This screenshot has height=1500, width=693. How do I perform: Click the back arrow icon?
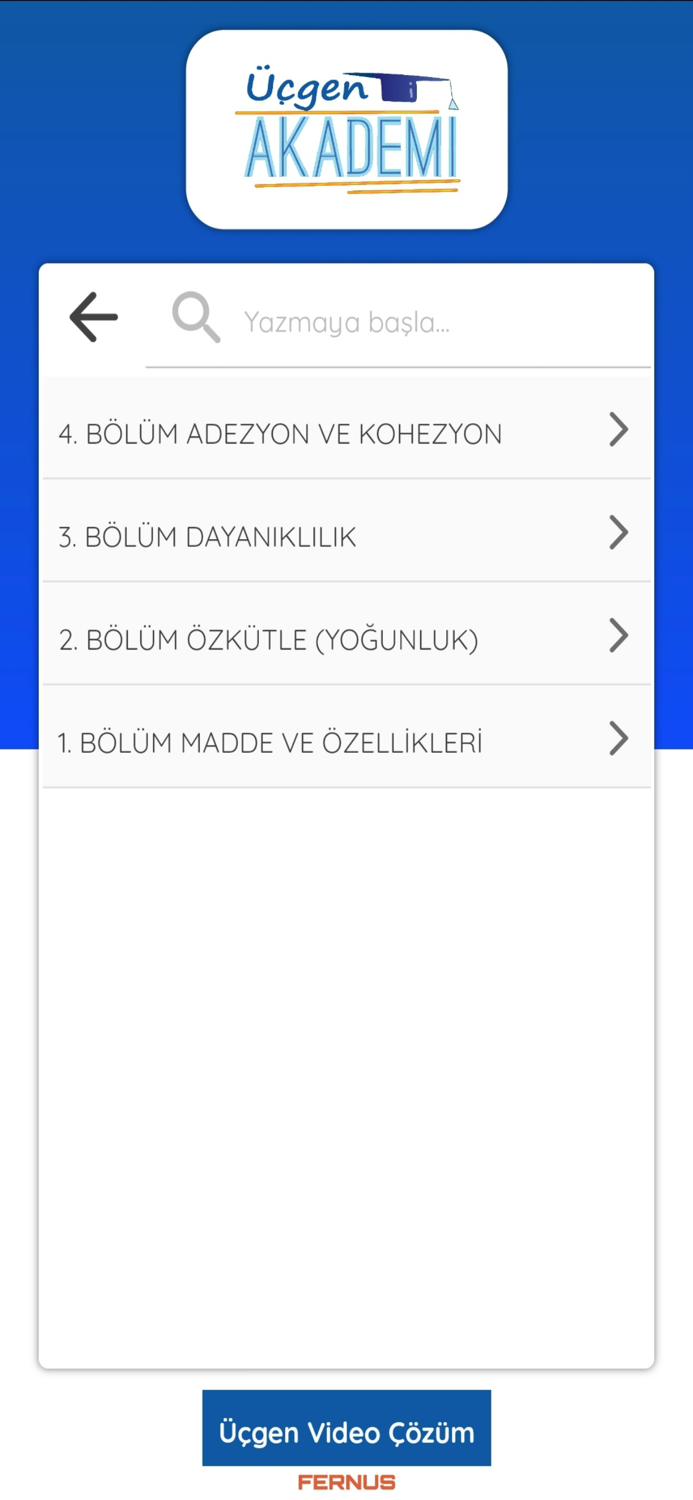(x=93, y=316)
